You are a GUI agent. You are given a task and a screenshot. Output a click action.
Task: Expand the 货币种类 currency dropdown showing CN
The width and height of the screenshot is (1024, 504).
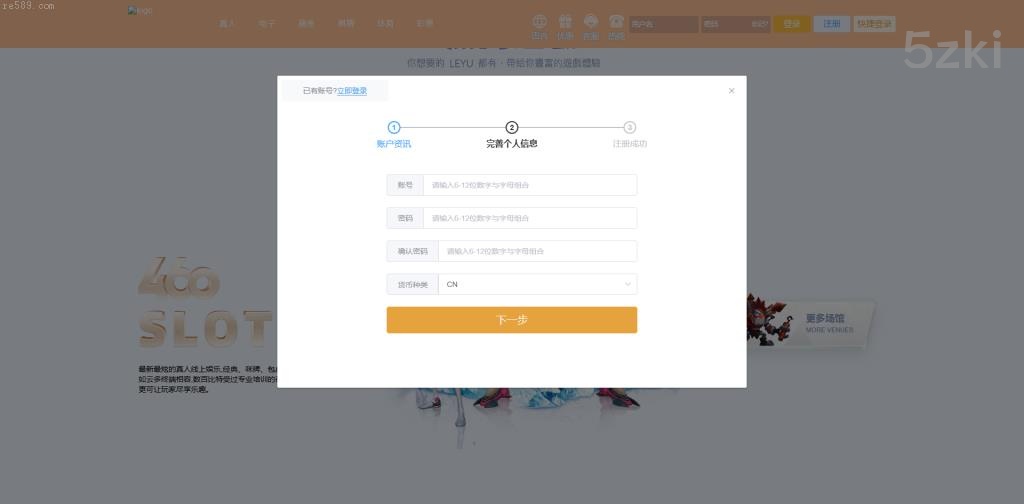pyautogui.click(x=537, y=284)
